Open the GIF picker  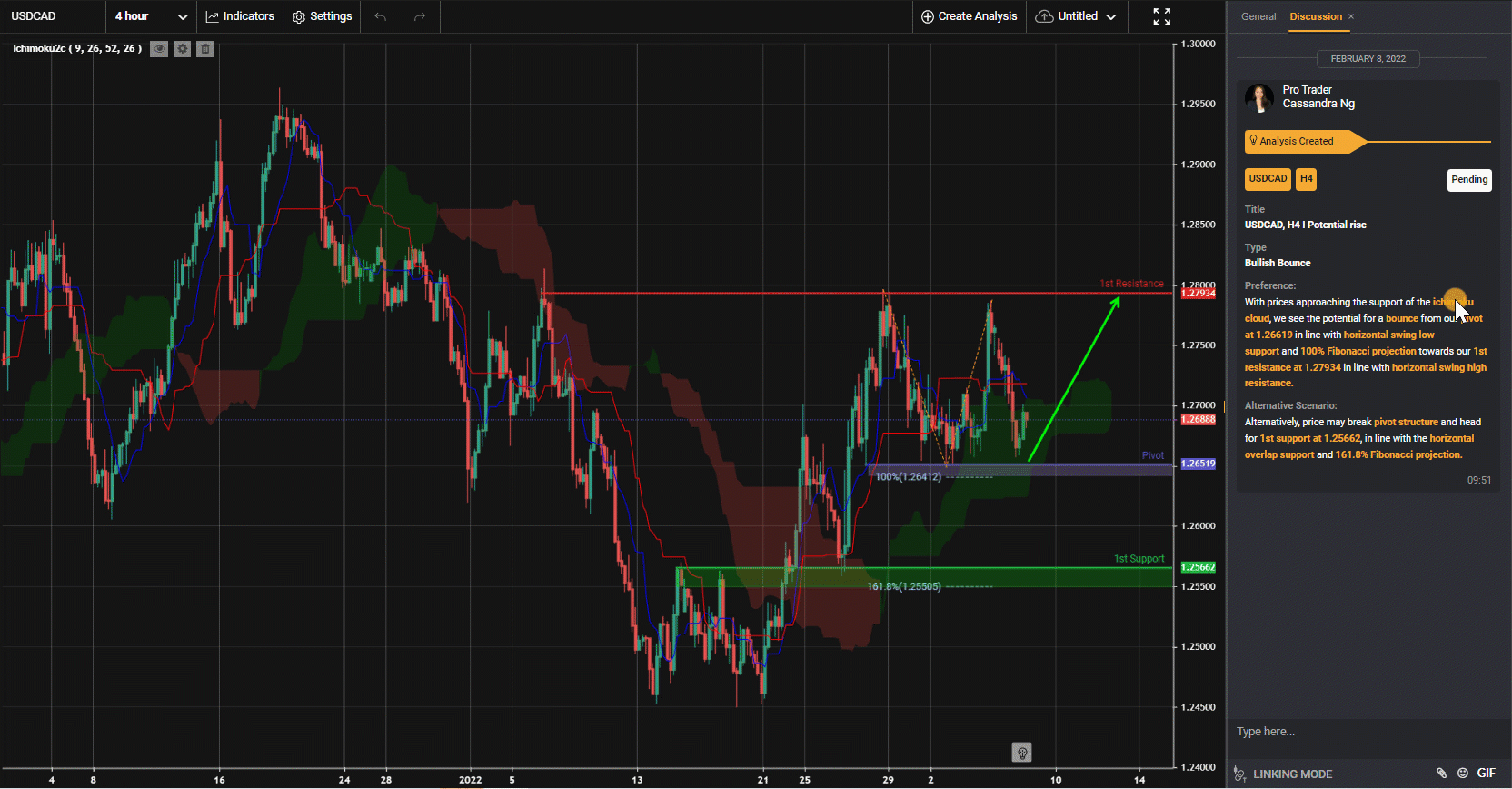pos(1487,774)
